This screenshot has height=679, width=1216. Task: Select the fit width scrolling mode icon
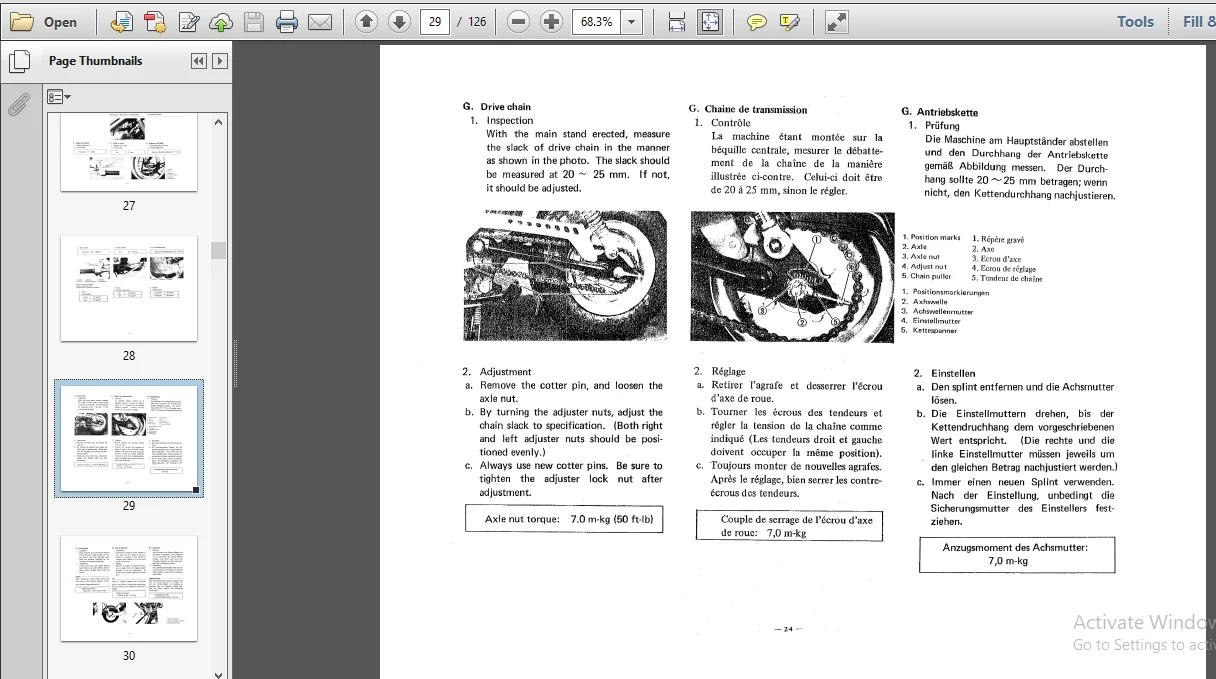coord(677,21)
